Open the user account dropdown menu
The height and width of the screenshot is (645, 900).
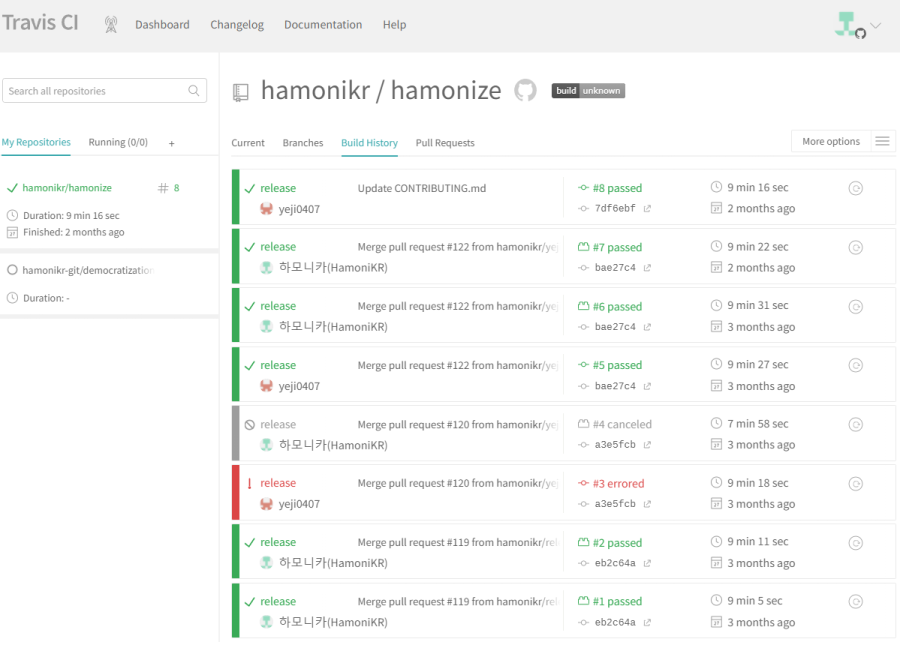858,26
